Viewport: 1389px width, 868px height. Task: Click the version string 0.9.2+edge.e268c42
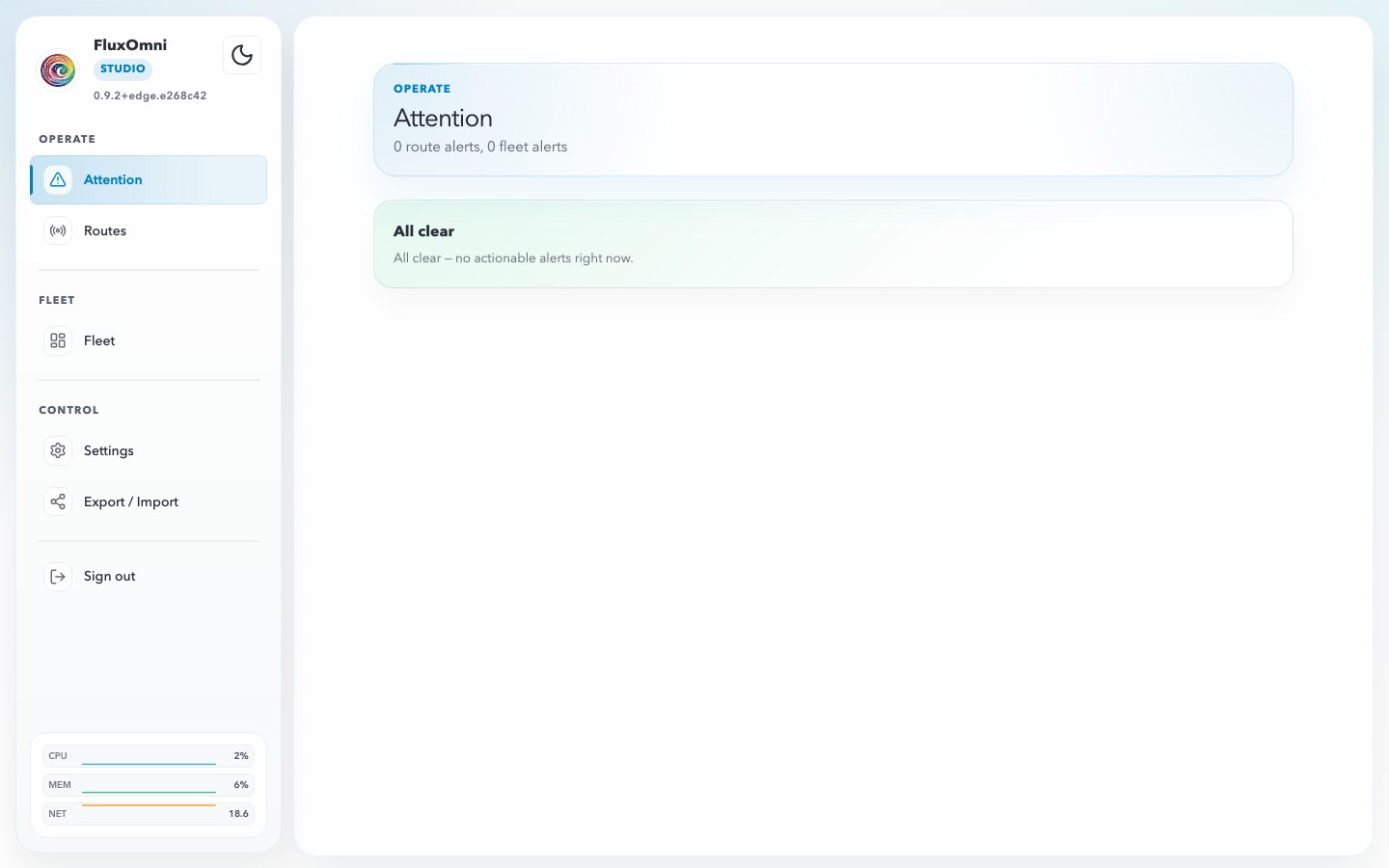pos(150,95)
